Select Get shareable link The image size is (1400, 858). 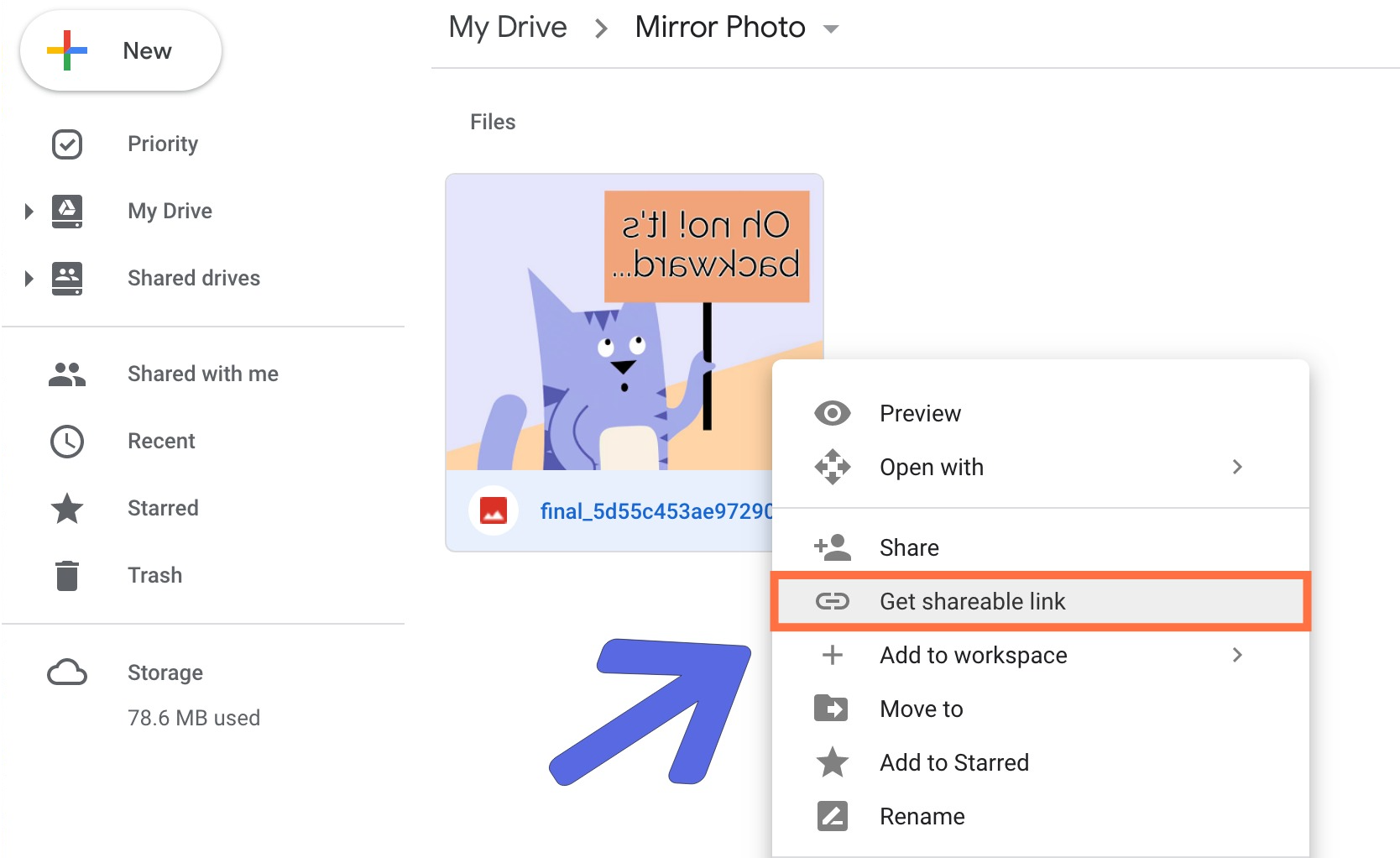click(972, 601)
